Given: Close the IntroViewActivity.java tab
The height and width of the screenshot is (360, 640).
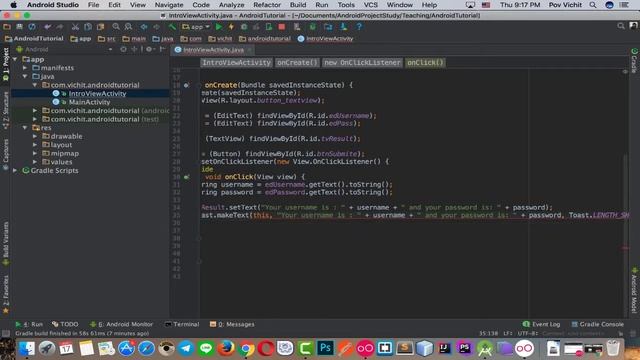Looking at the screenshot, I should point(249,50).
